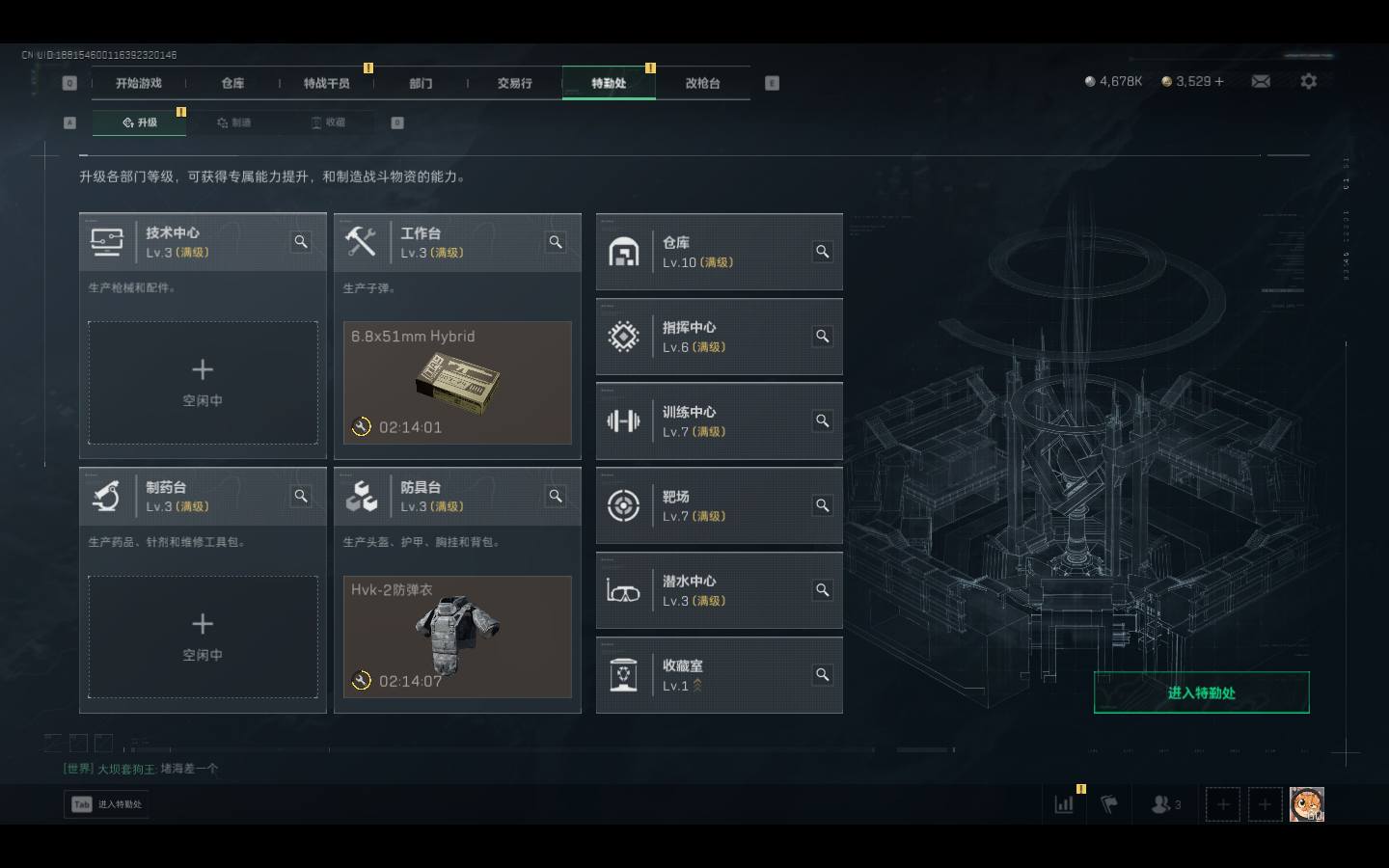Open the friends list icon
Viewport: 1389px width, 868px height.
pos(1166,803)
